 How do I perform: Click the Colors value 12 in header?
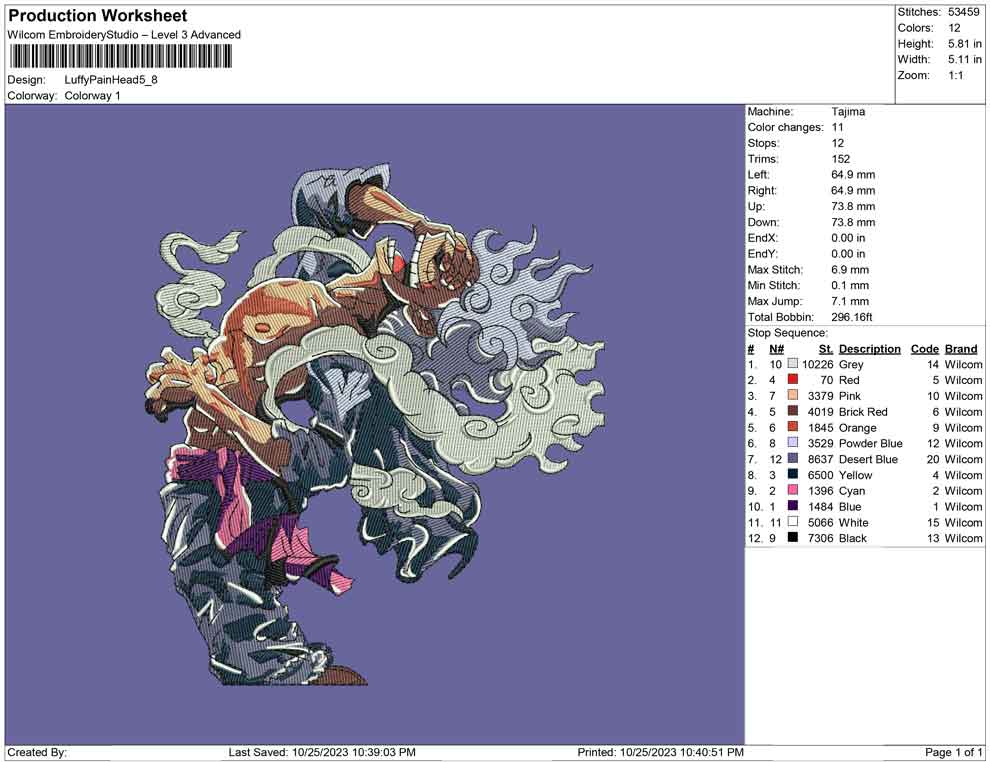(954, 28)
